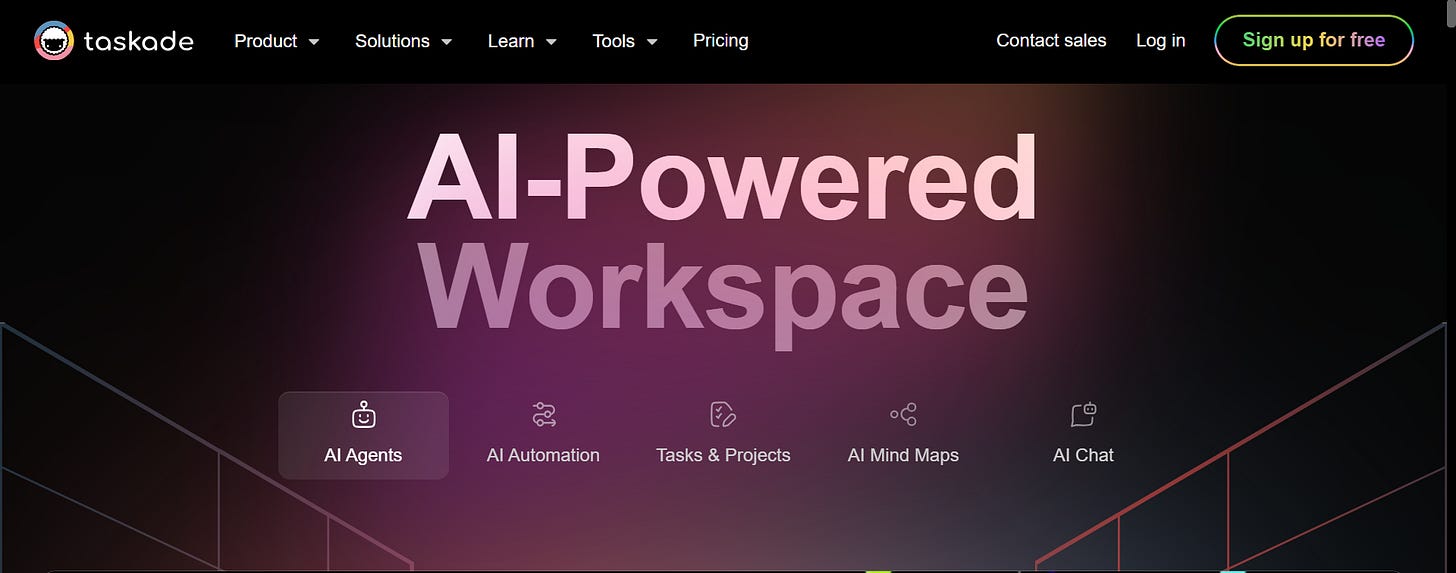Viewport: 1456px width, 573px height.
Task: Switch to the AI Automation tab label
Action: click(x=543, y=456)
